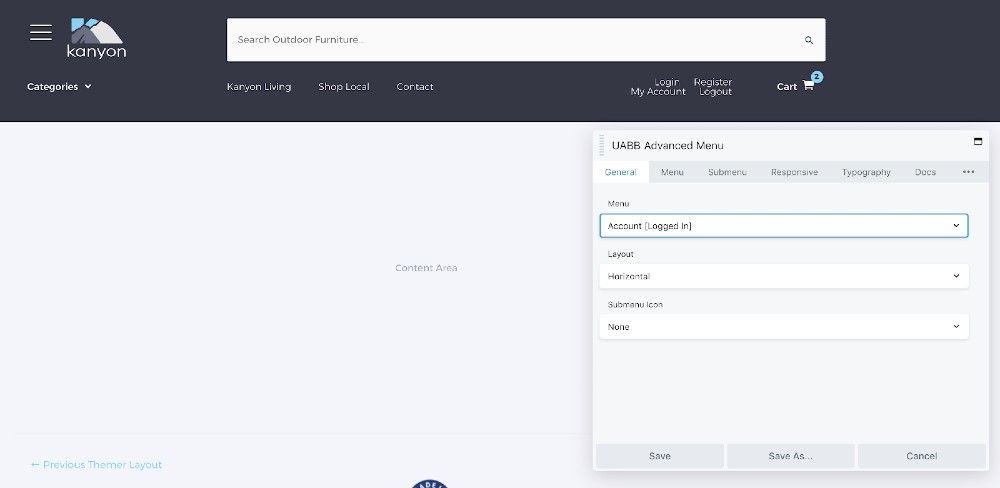
Task: Click the Kanyon logo
Action: click(97, 39)
